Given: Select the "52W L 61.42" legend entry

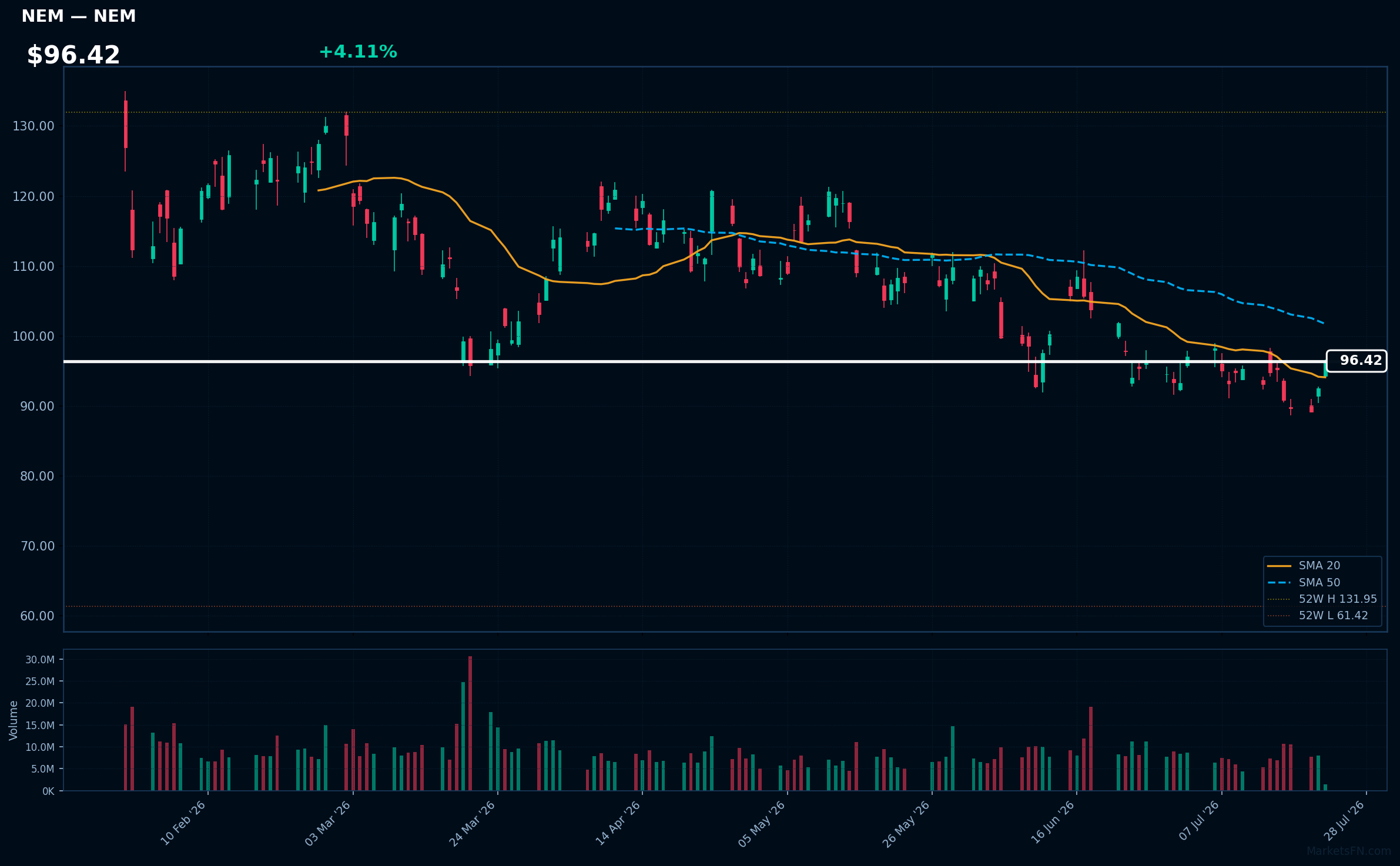Looking at the screenshot, I should coord(1318,616).
